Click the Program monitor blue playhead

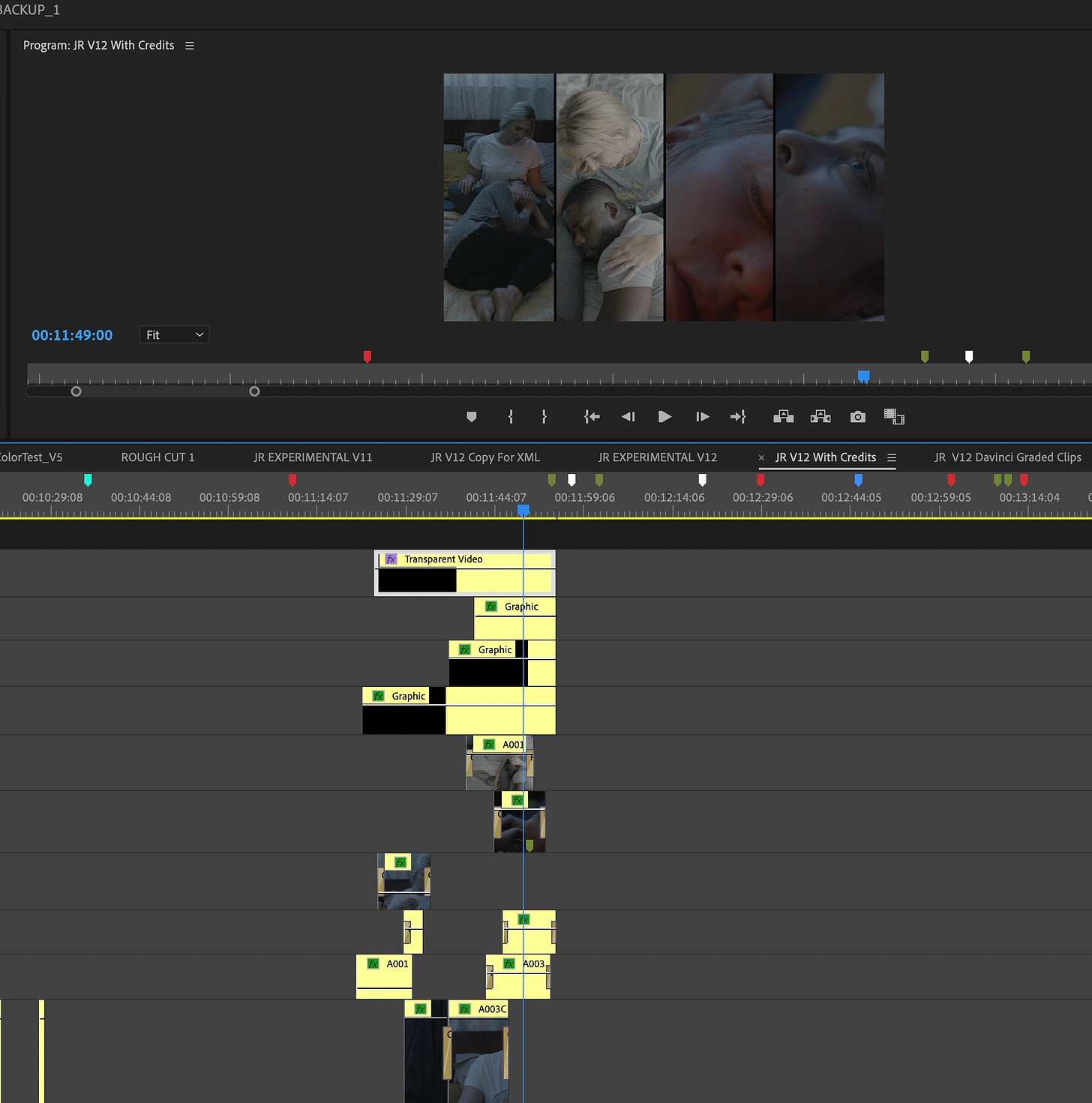coord(863,376)
